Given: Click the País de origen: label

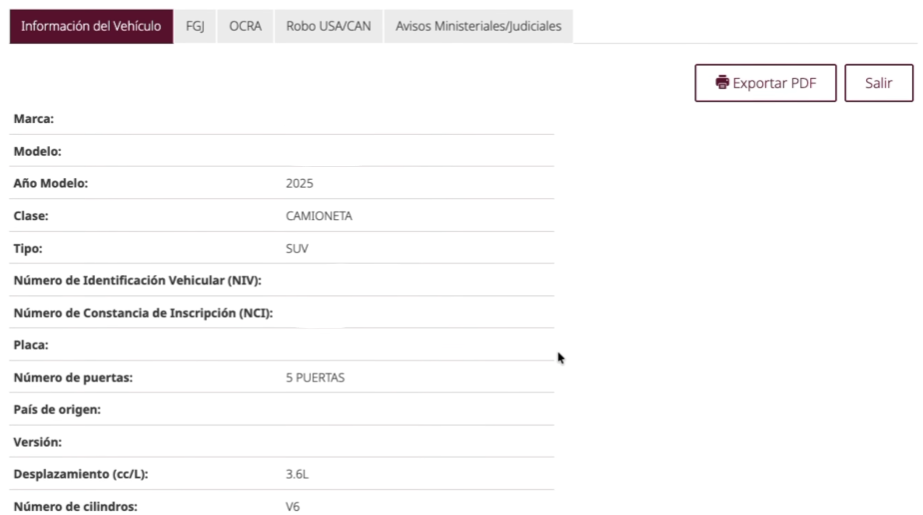Looking at the screenshot, I should tap(57, 410).
